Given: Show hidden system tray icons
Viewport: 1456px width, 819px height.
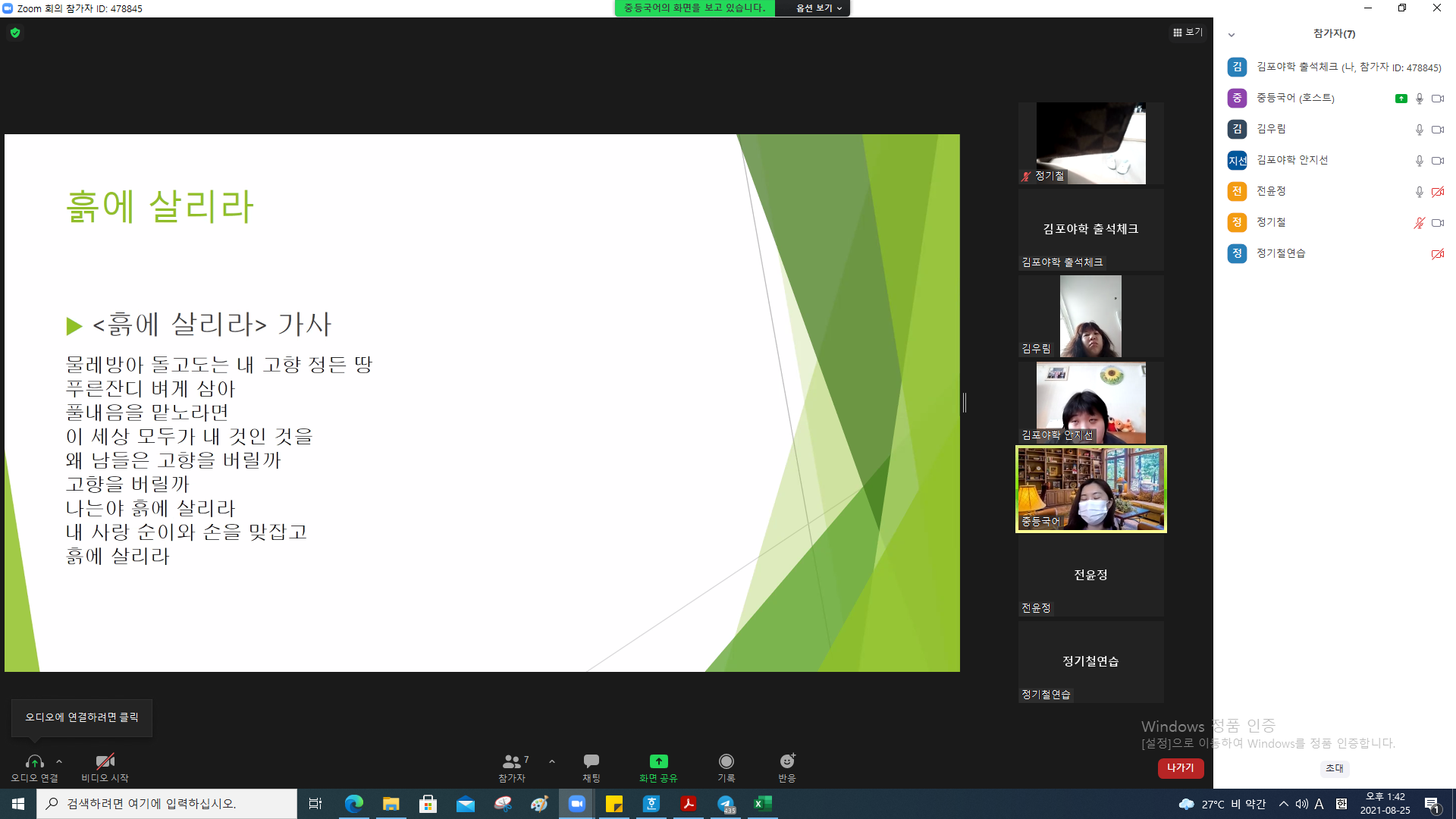Looking at the screenshot, I should tap(1283, 804).
